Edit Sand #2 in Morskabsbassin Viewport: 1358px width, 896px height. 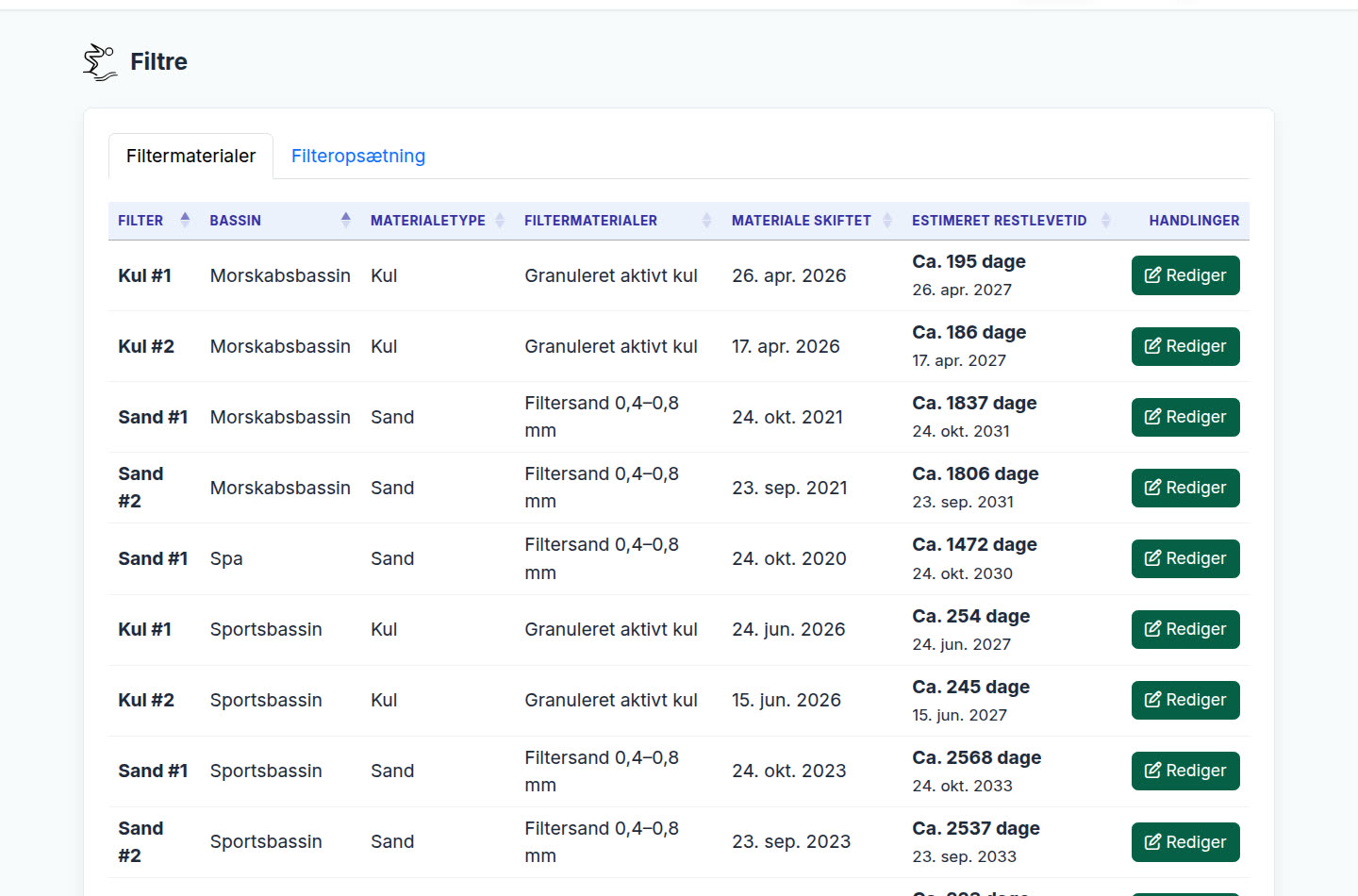click(1185, 488)
